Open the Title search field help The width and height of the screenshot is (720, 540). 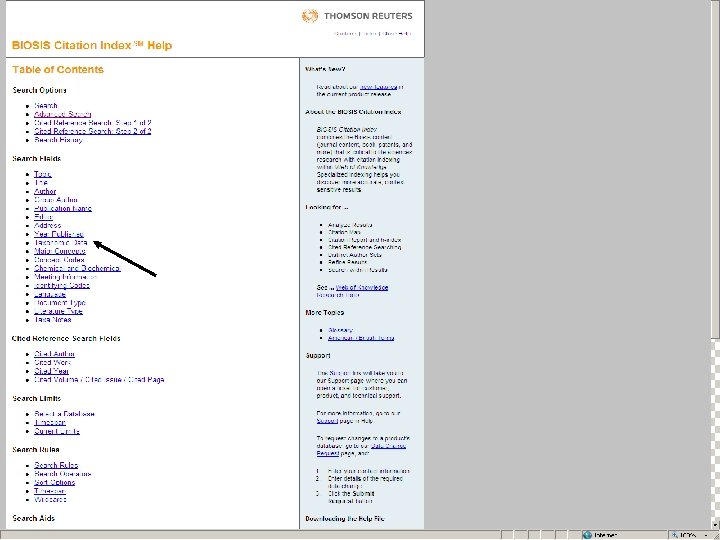(41, 183)
